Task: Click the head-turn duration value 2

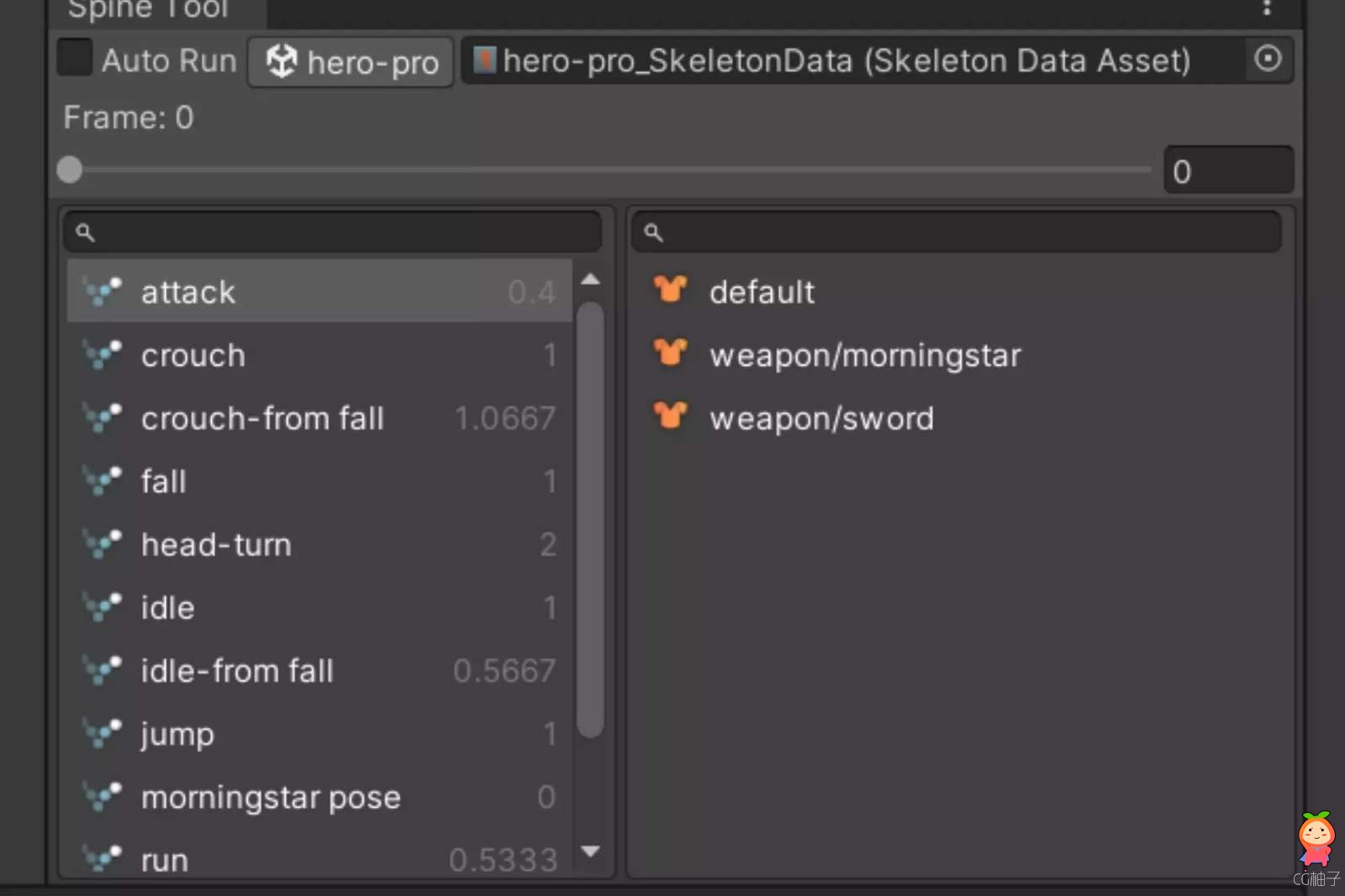Action: (548, 545)
